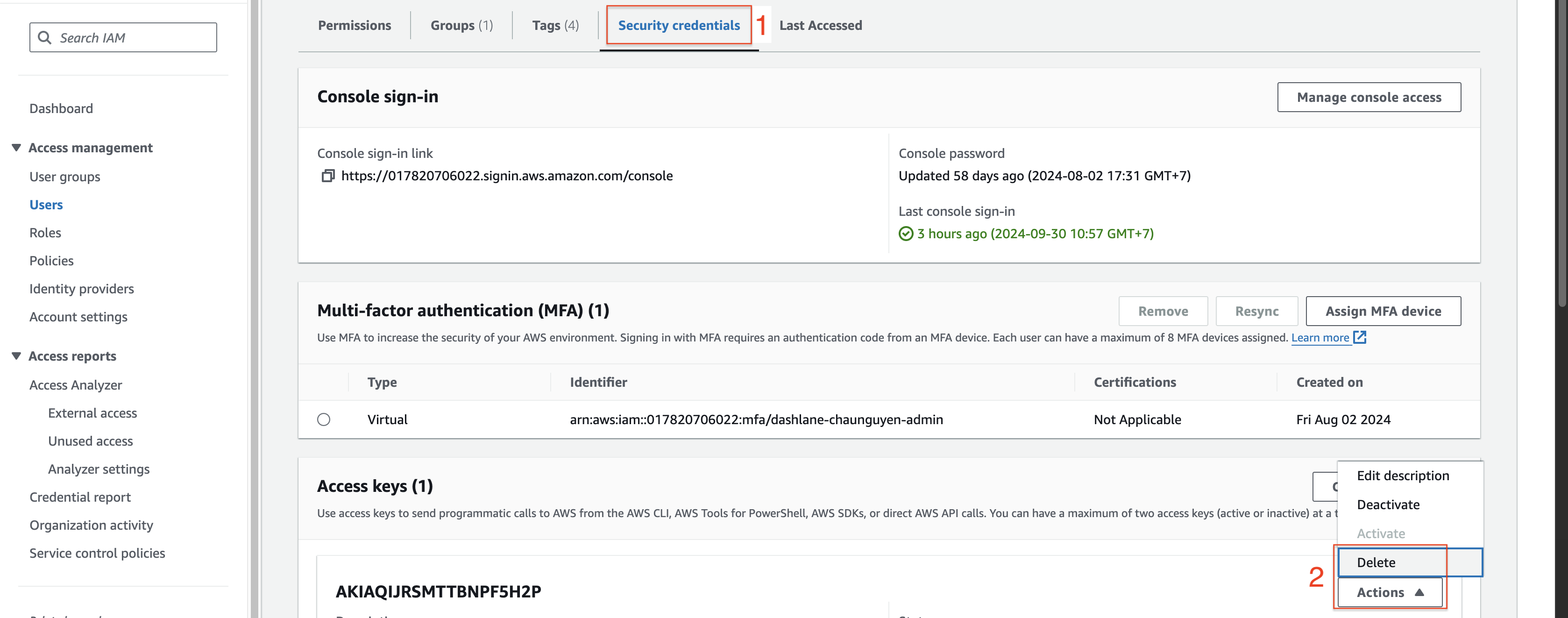This screenshot has width=1568, height=618.
Task: Open Policies in the sidebar
Action: pyautogui.click(x=51, y=261)
